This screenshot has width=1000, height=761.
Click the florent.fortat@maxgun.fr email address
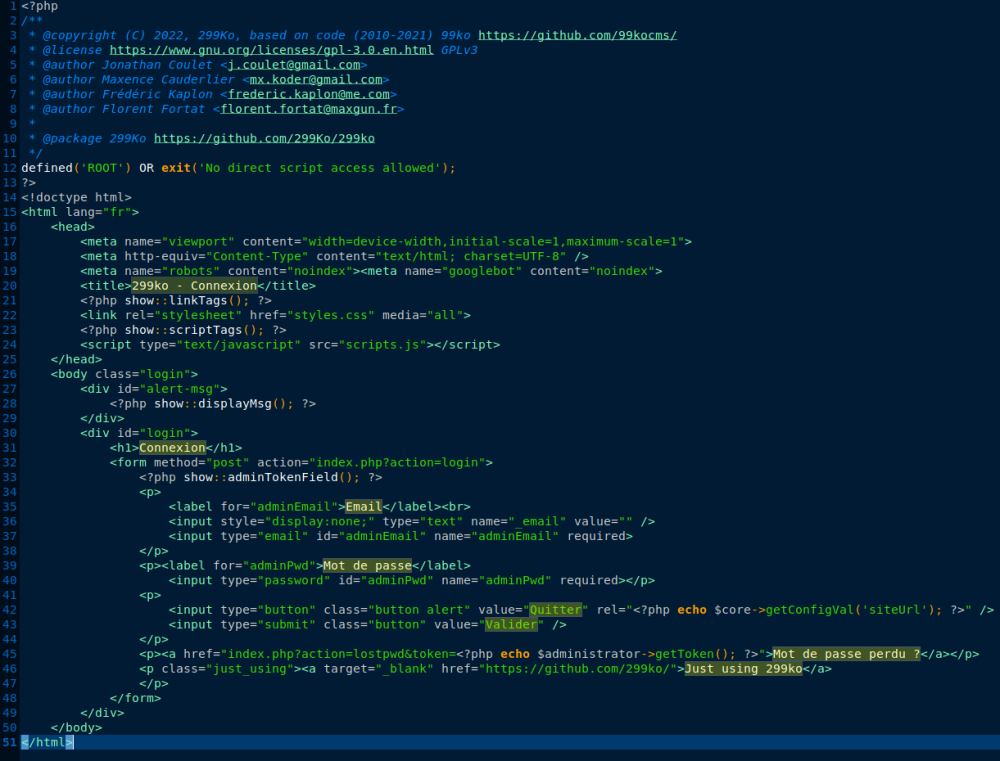(x=309, y=108)
